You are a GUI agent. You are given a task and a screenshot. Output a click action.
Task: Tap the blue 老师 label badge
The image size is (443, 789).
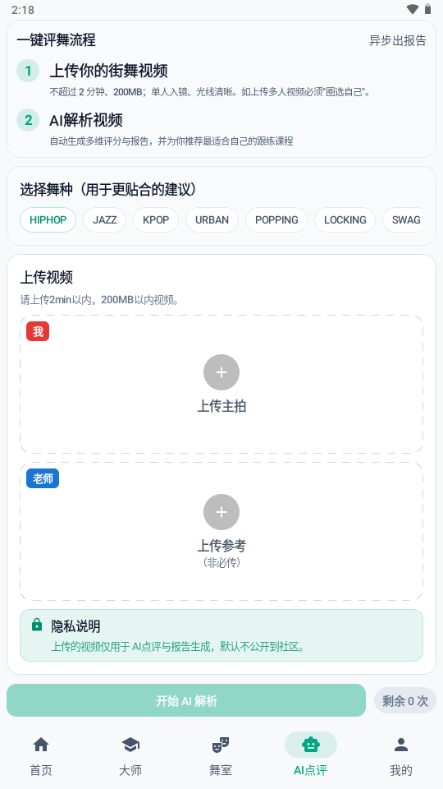point(43,479)
